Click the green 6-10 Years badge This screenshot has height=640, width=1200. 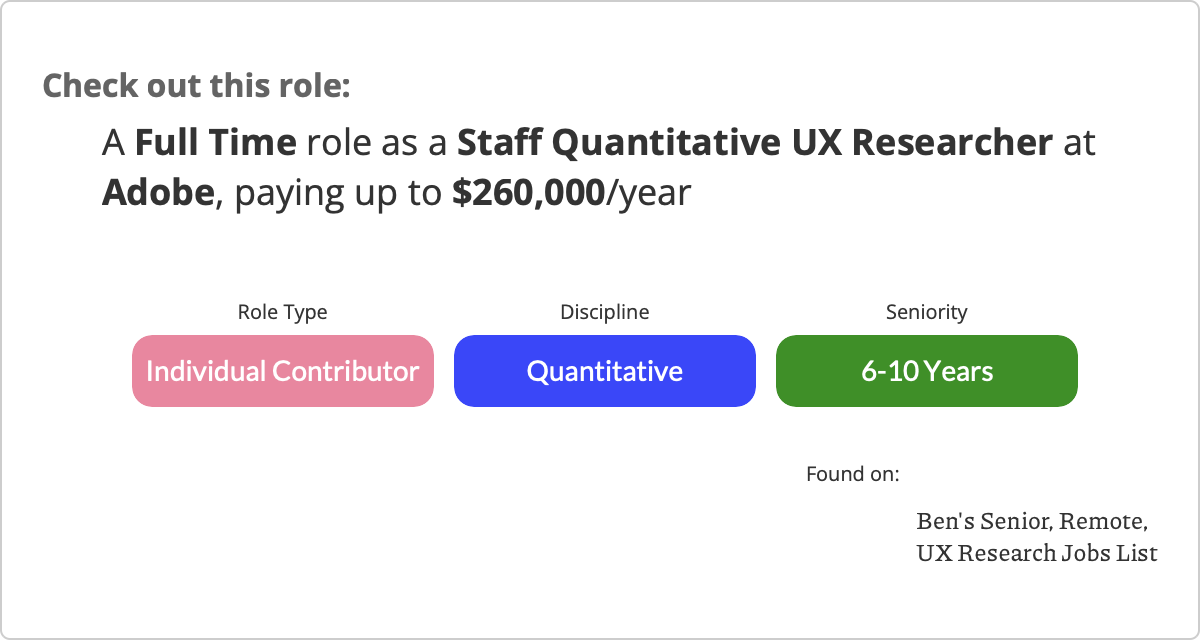[x=927, y=371]
